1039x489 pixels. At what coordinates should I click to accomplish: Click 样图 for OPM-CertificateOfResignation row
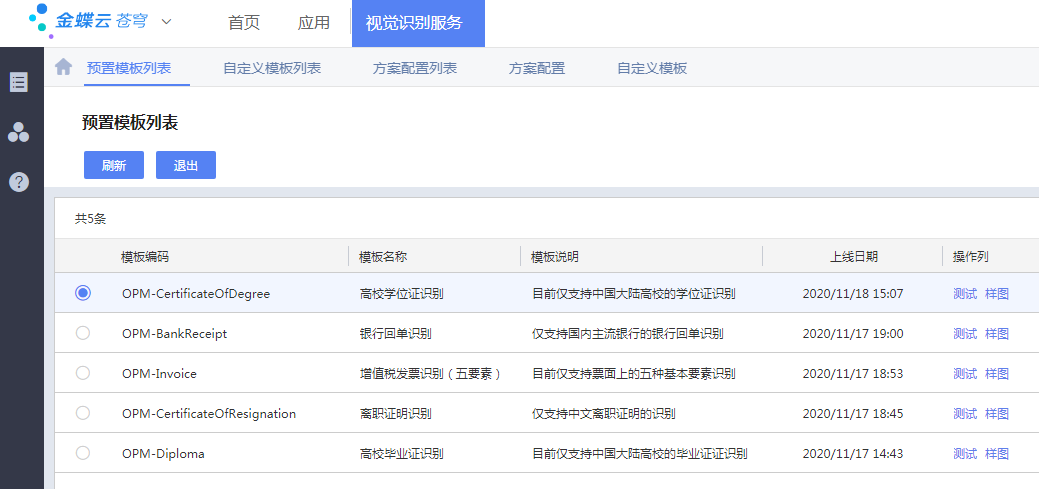997,413
